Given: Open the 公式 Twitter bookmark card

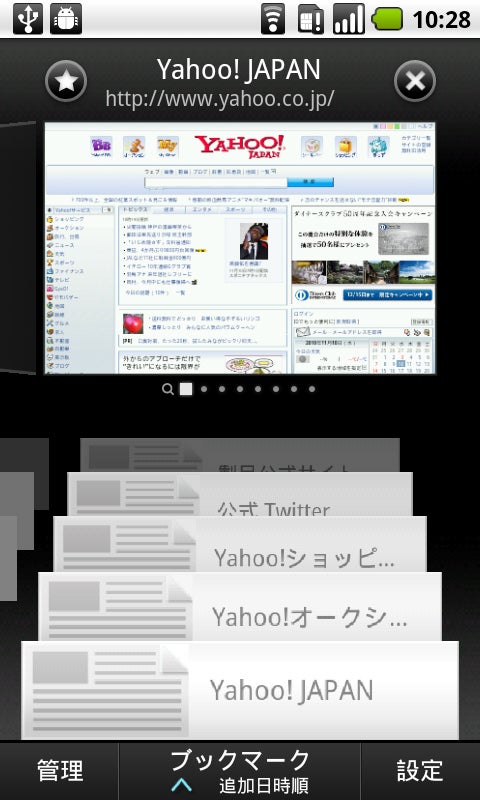Looking at the screenshot, I should tap(240, 494).
